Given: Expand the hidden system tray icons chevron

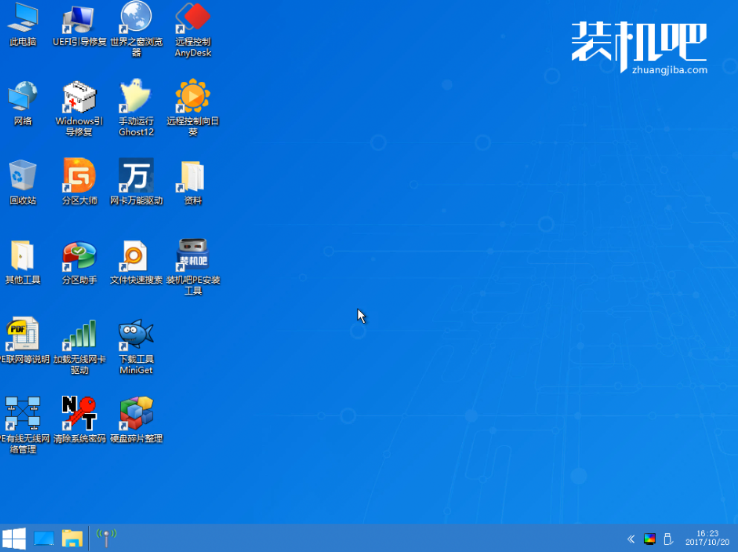Looking at the screenshot, I should click(631, 539).
